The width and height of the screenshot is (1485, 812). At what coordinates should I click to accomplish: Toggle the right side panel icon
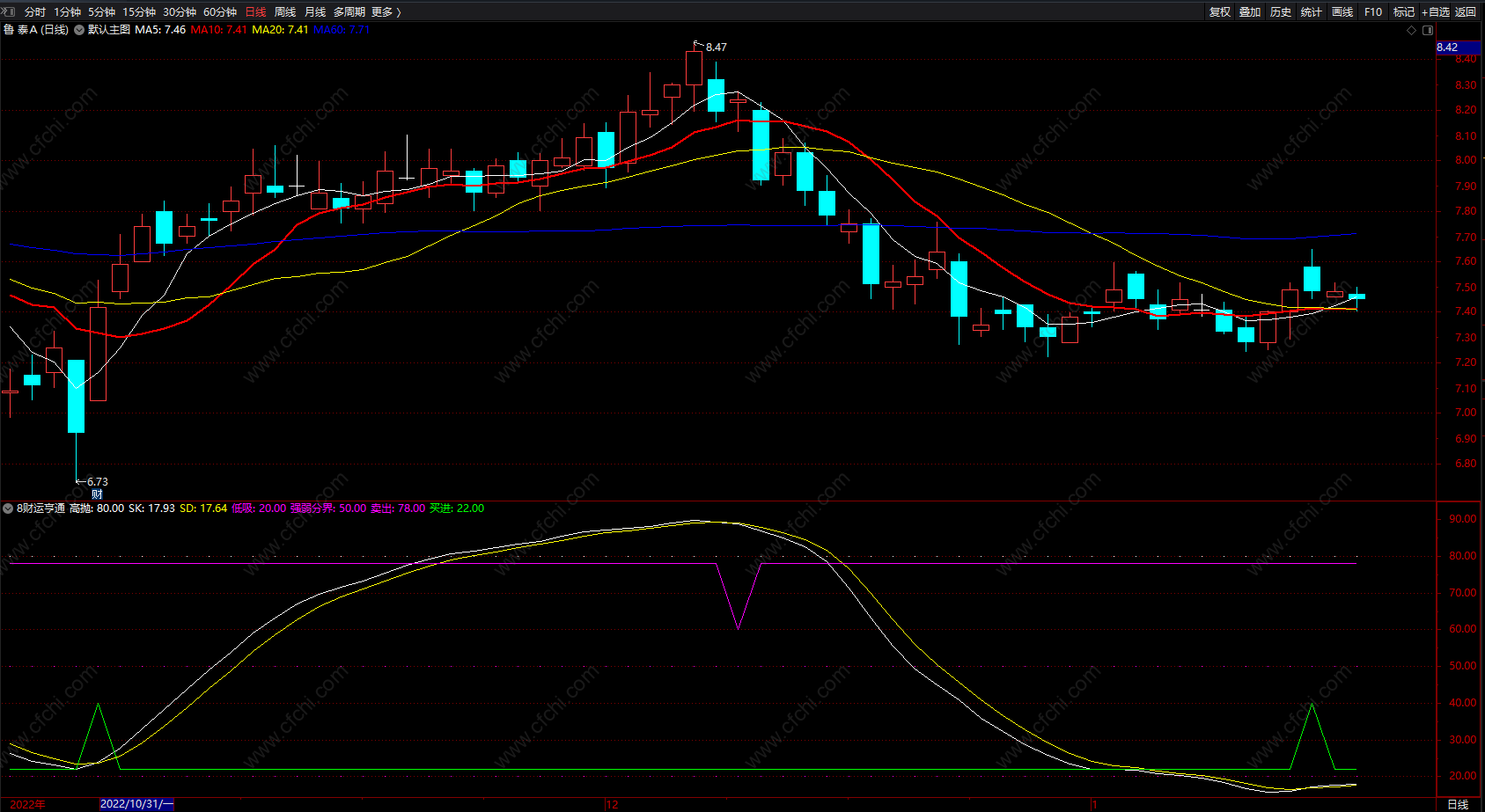point(1428,30)
